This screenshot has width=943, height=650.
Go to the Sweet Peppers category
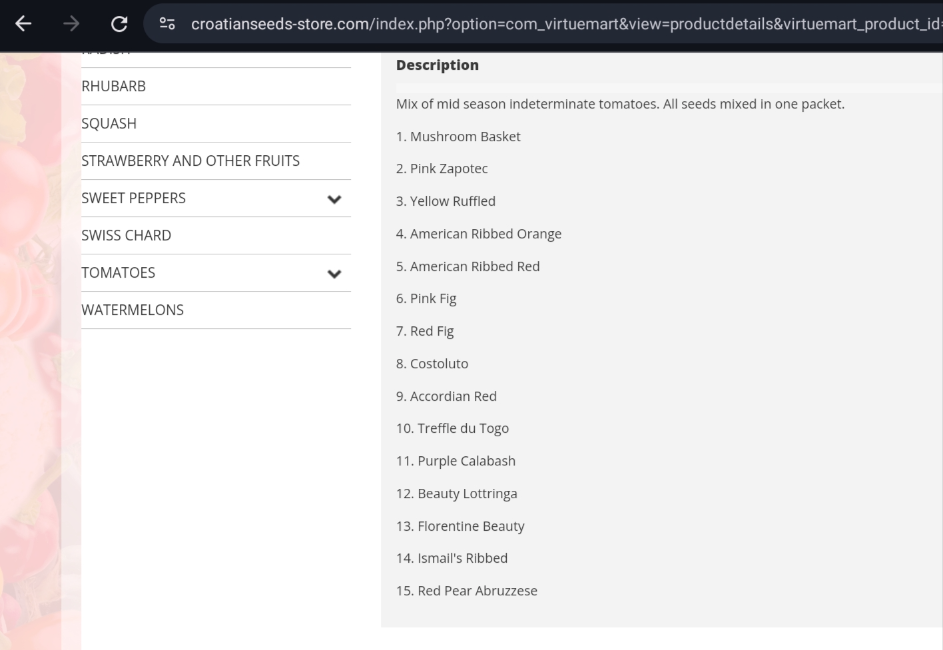pos(133,198)
